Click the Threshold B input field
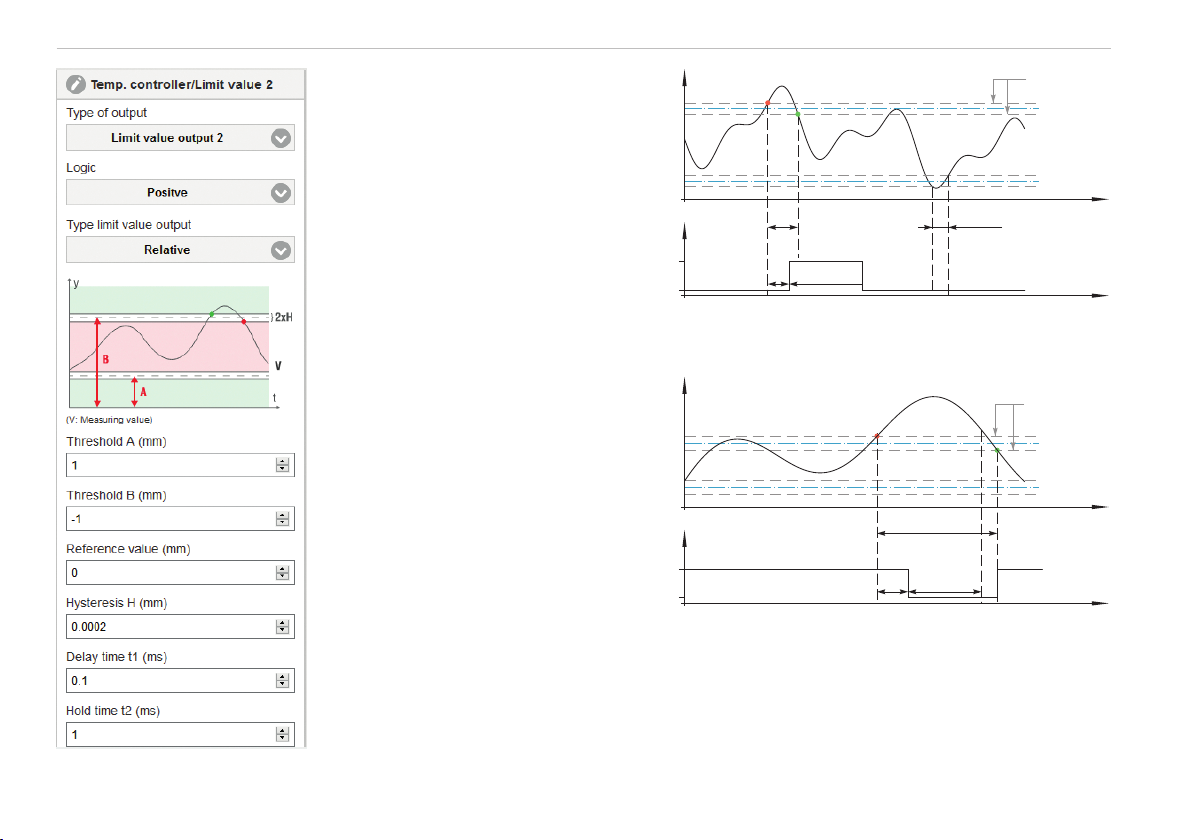1192x840 pixels. 180,519
